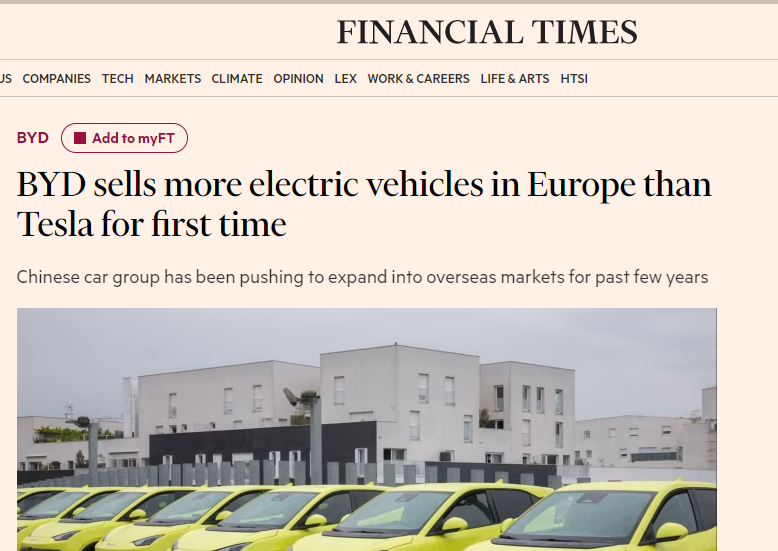This screenshot has height=551, width=778.
Task: Go to the Markets section
Action: (x=172, y=79)
